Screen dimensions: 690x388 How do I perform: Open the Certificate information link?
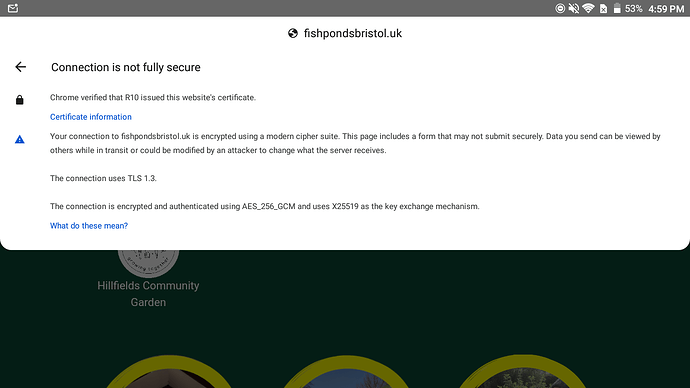(x=91, y=117)
